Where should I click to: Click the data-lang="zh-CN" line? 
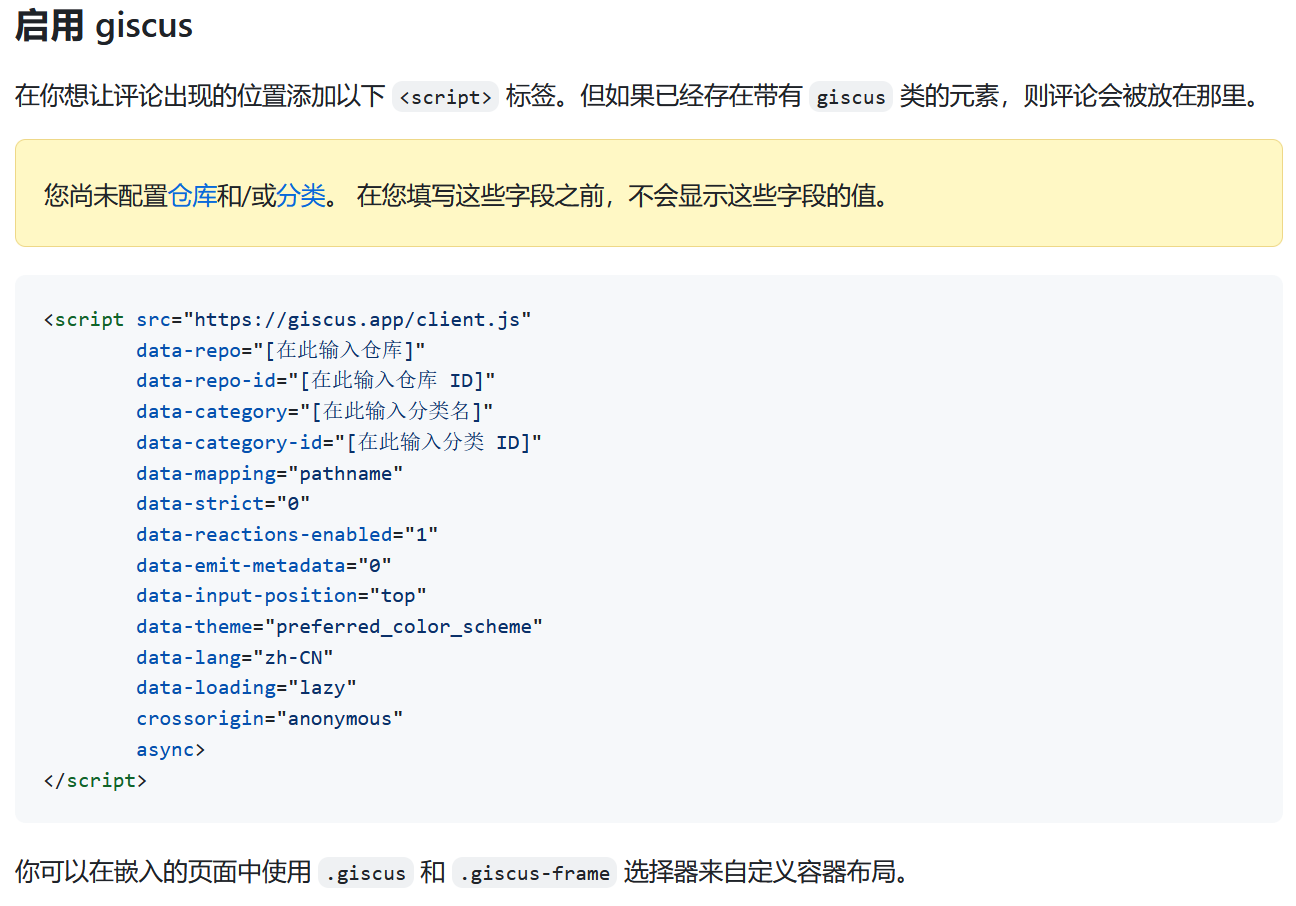(x=235, y=657)
